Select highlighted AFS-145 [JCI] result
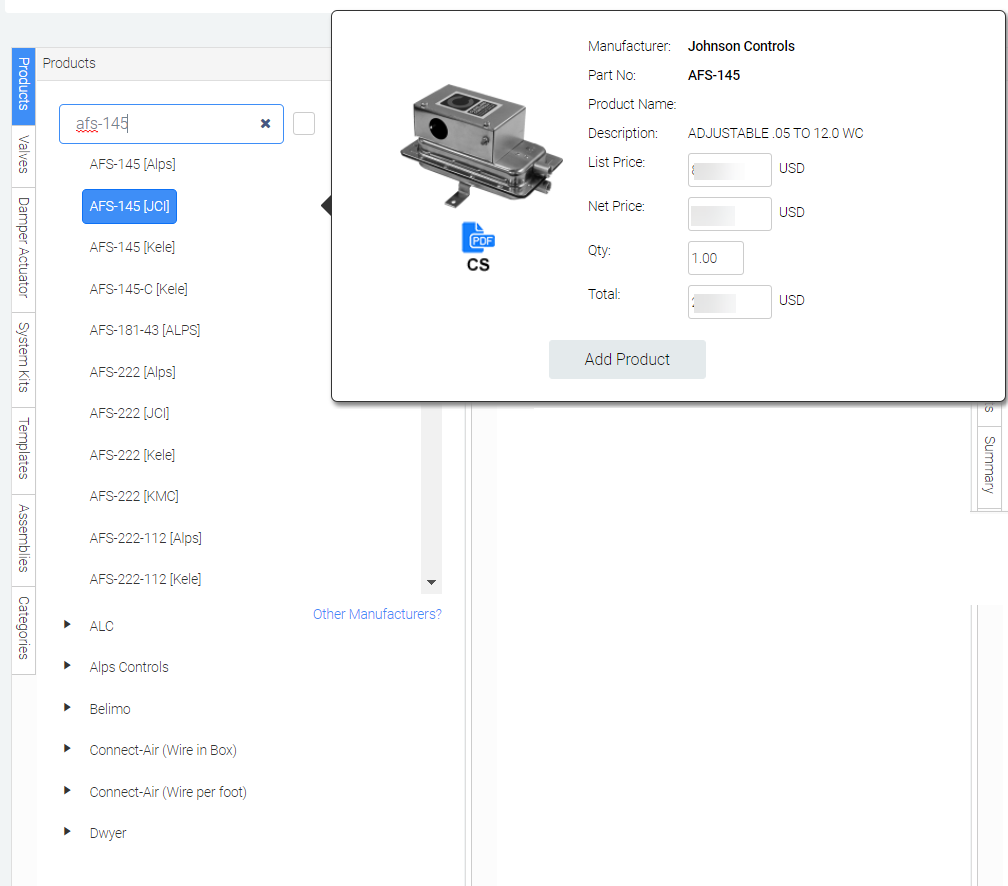1008x886 pixels. pyautogui.click(x=129, y=206)
